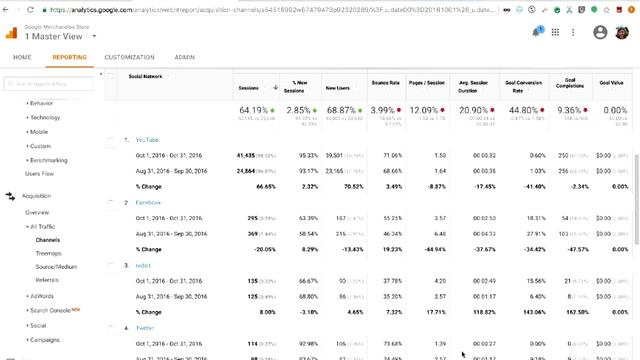640x360 pixels.
Task: Open the ADMIN tab
Action: (184, 57)
